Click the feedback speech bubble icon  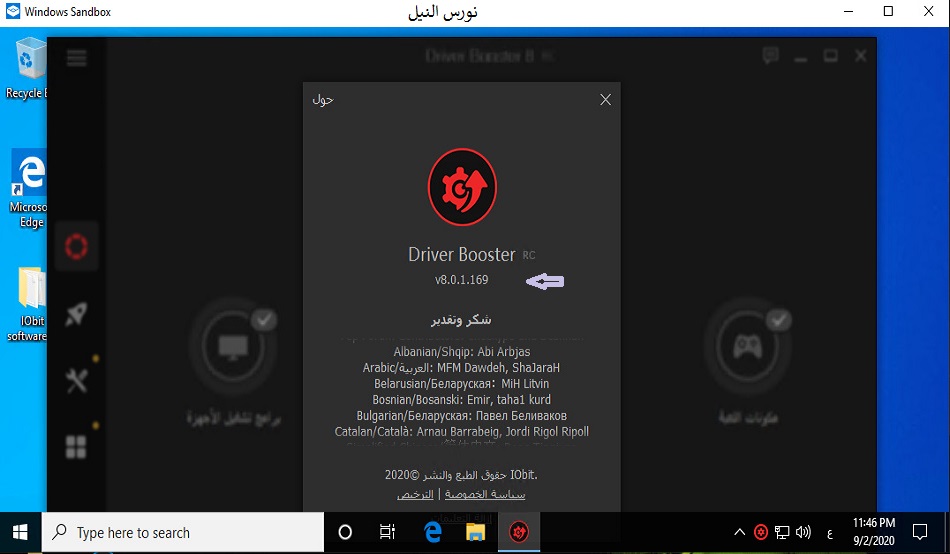point(770,56)
